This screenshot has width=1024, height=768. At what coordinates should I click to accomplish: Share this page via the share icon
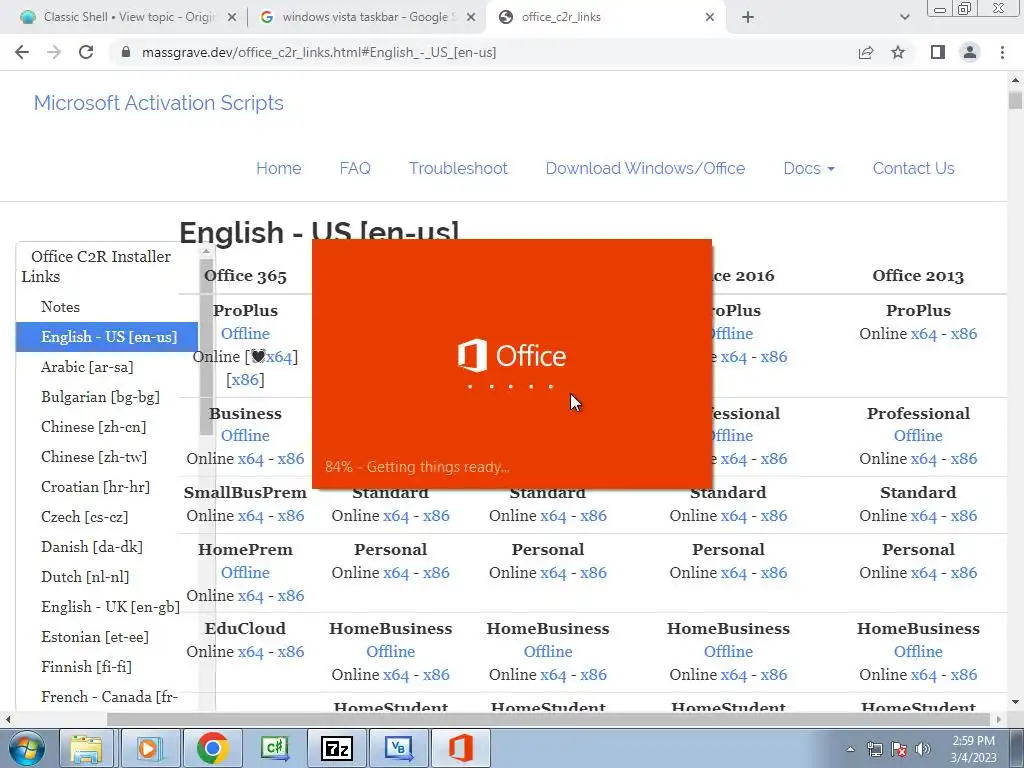[866, 52]
